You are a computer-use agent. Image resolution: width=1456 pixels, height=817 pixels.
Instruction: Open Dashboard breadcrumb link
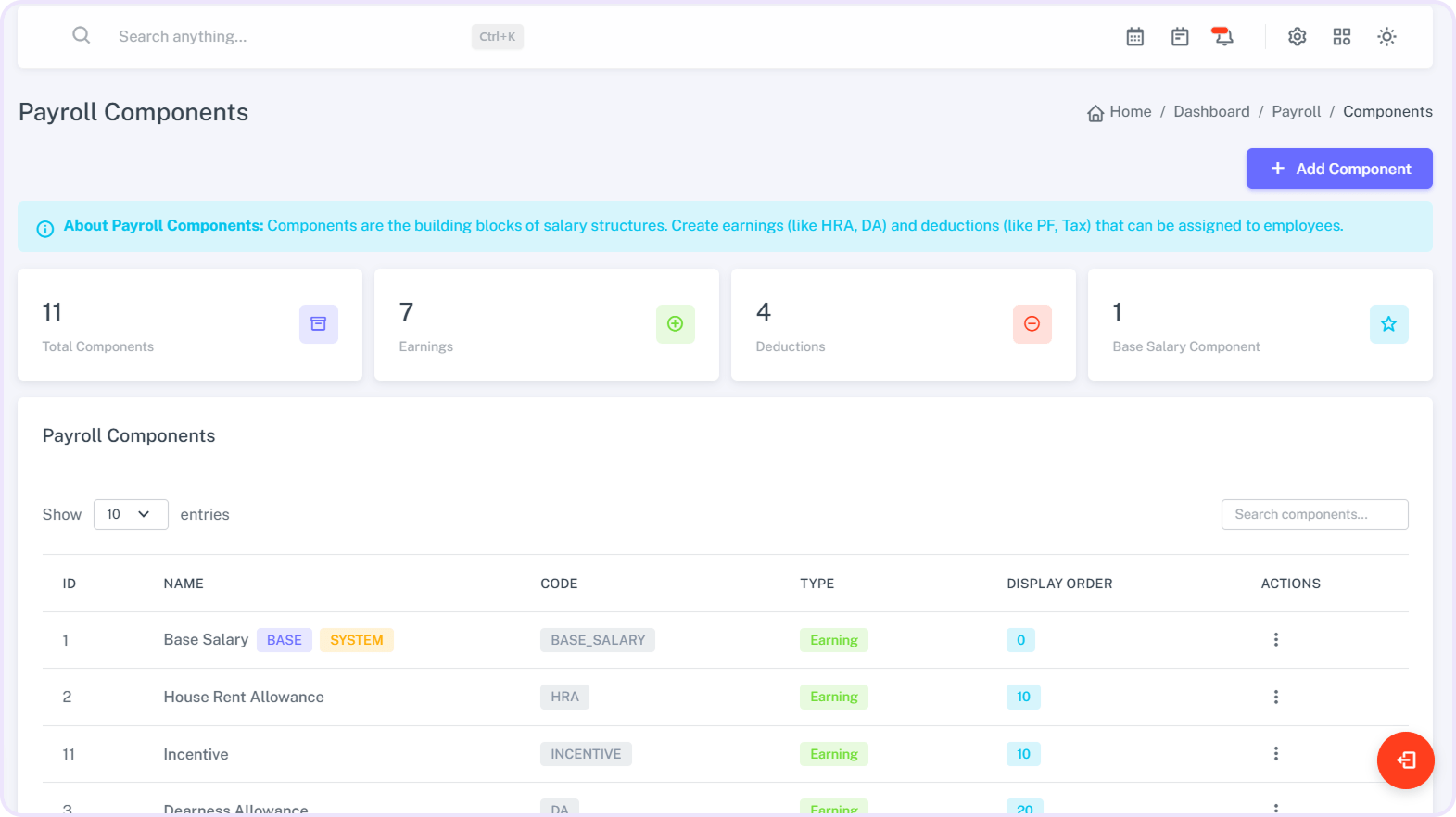pos(1211,112)
